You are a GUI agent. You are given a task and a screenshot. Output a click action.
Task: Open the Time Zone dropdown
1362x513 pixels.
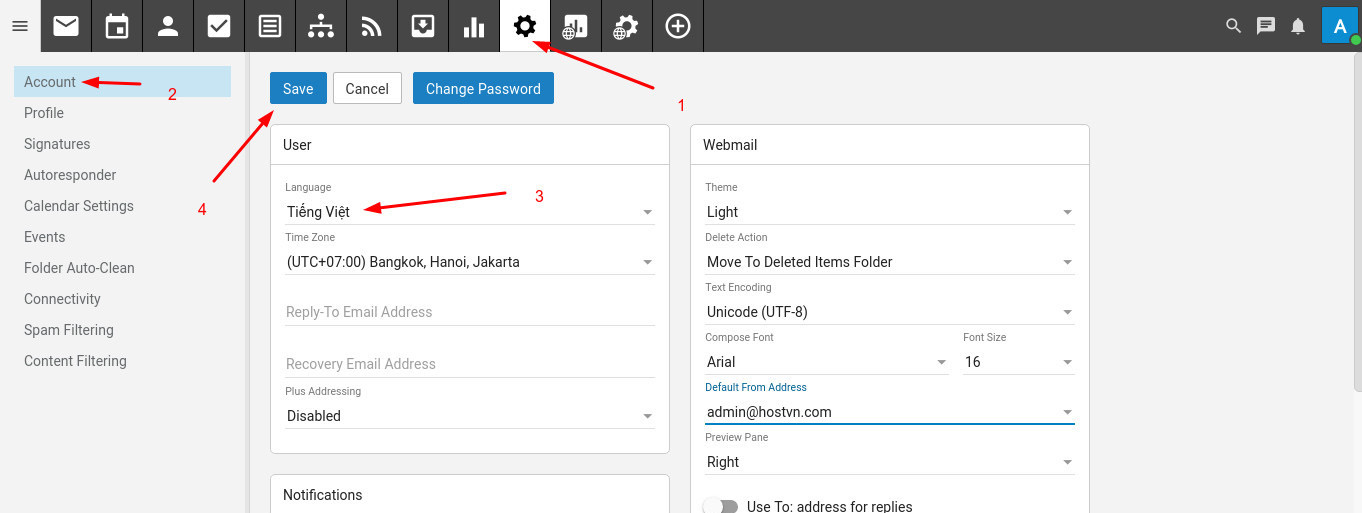(469, 262)
